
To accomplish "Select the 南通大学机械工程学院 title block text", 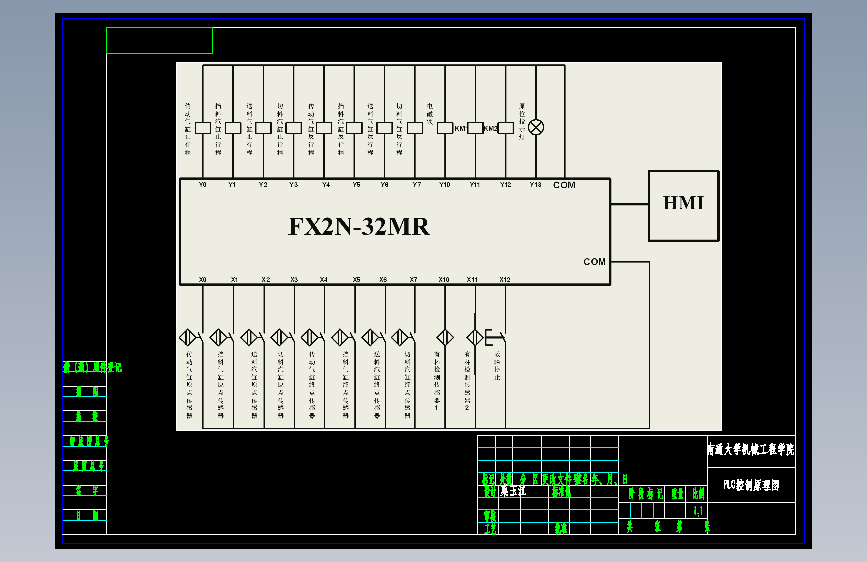I will [751, 449].
